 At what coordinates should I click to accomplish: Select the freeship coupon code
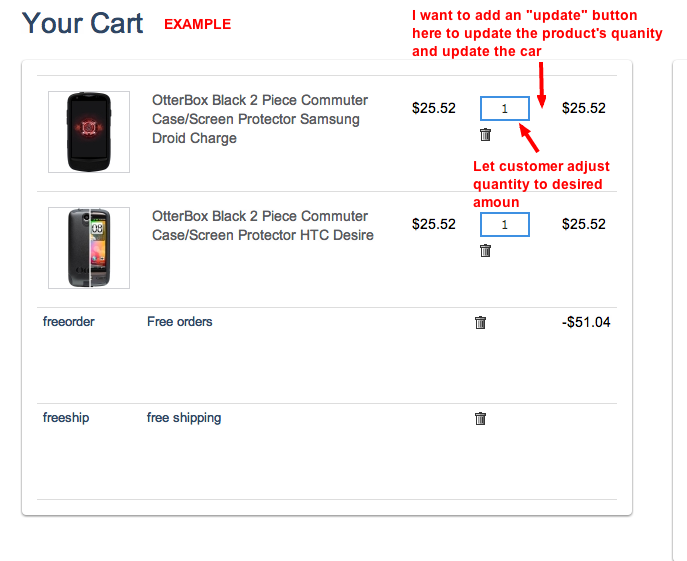point(66,418)
